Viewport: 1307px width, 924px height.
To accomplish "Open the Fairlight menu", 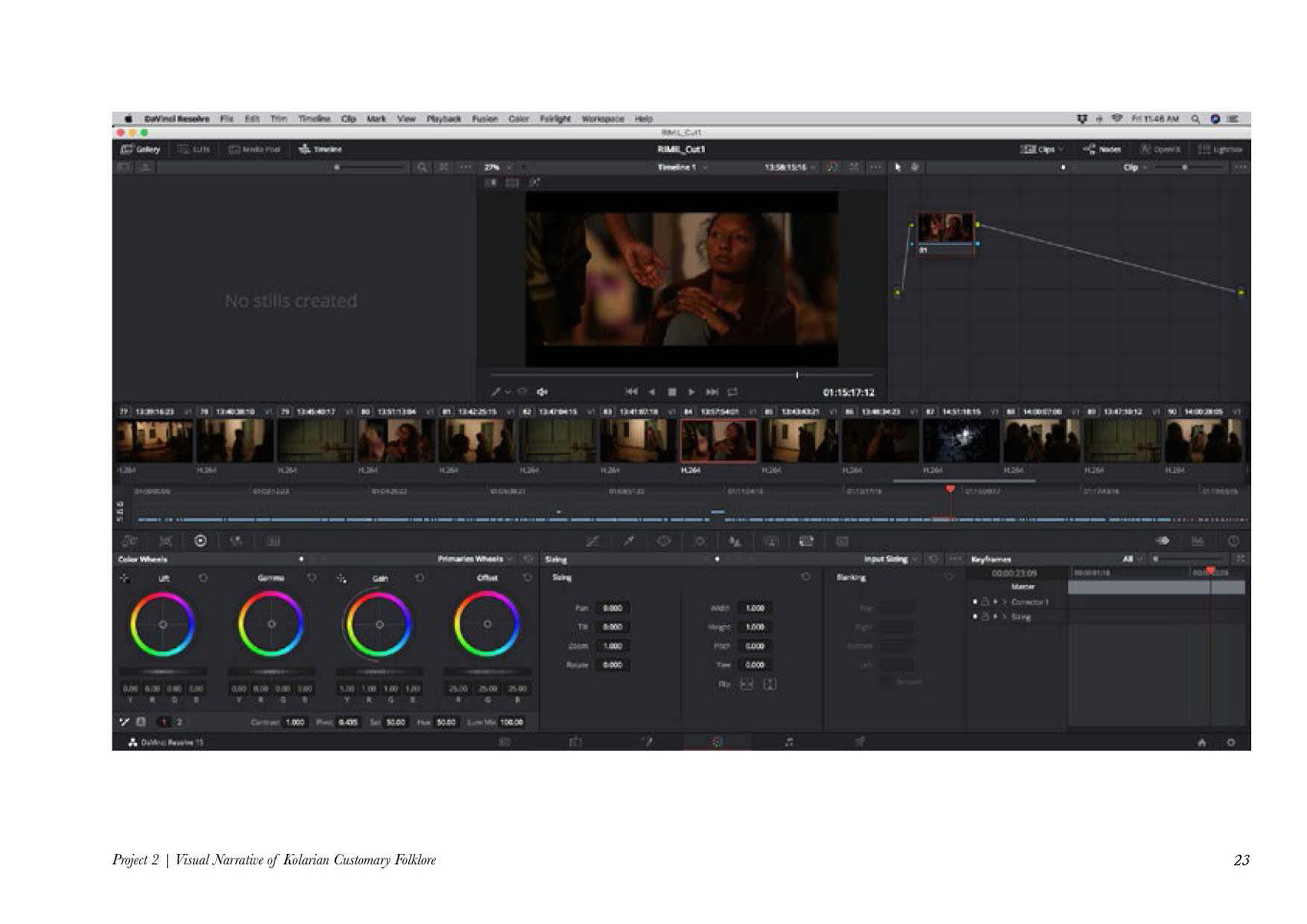I will [555, 119].
